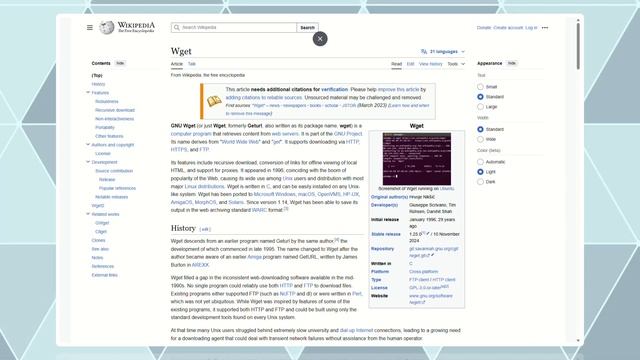Viewport: 640px width, 360px height.
Task: Jump to See also in contents
Action: [x=100, y=249]
